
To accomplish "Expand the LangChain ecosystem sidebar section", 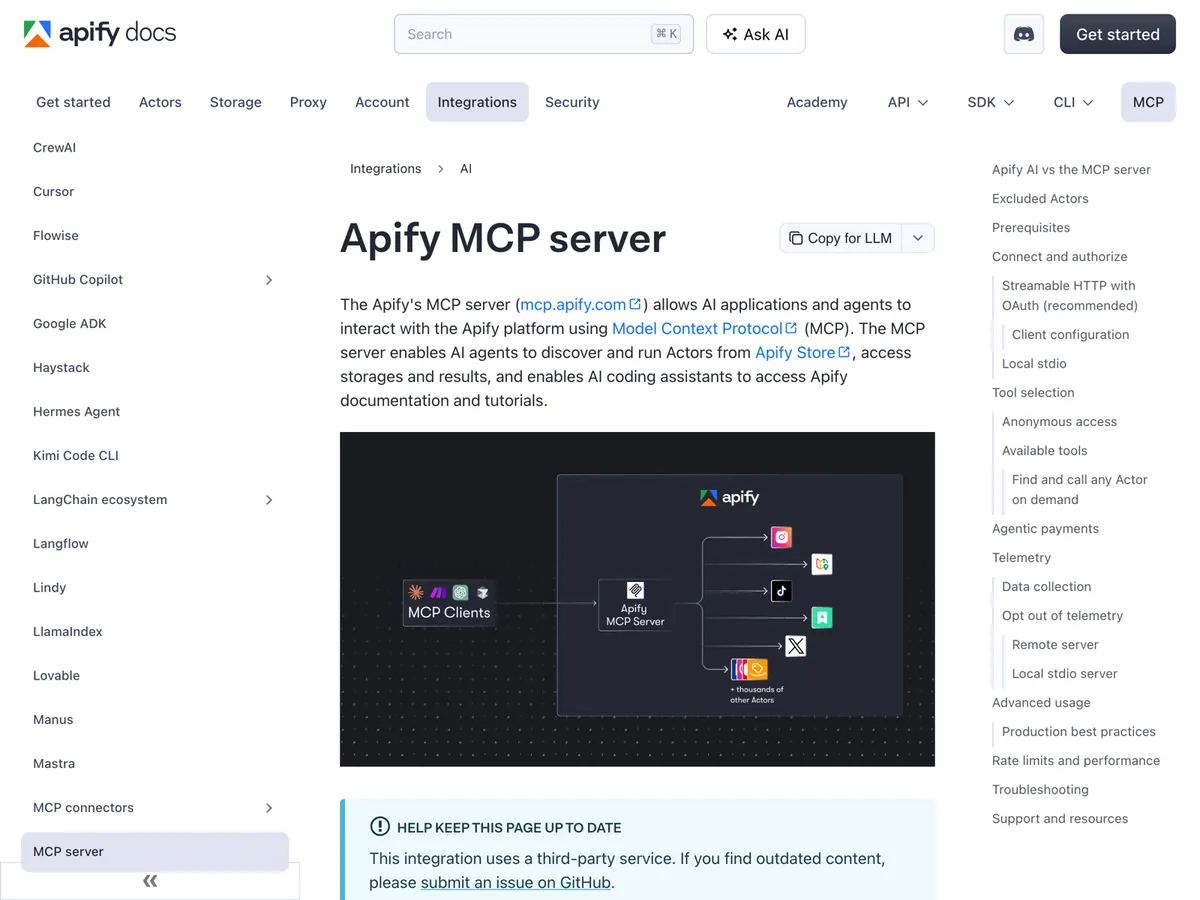I will click(269, 500).
